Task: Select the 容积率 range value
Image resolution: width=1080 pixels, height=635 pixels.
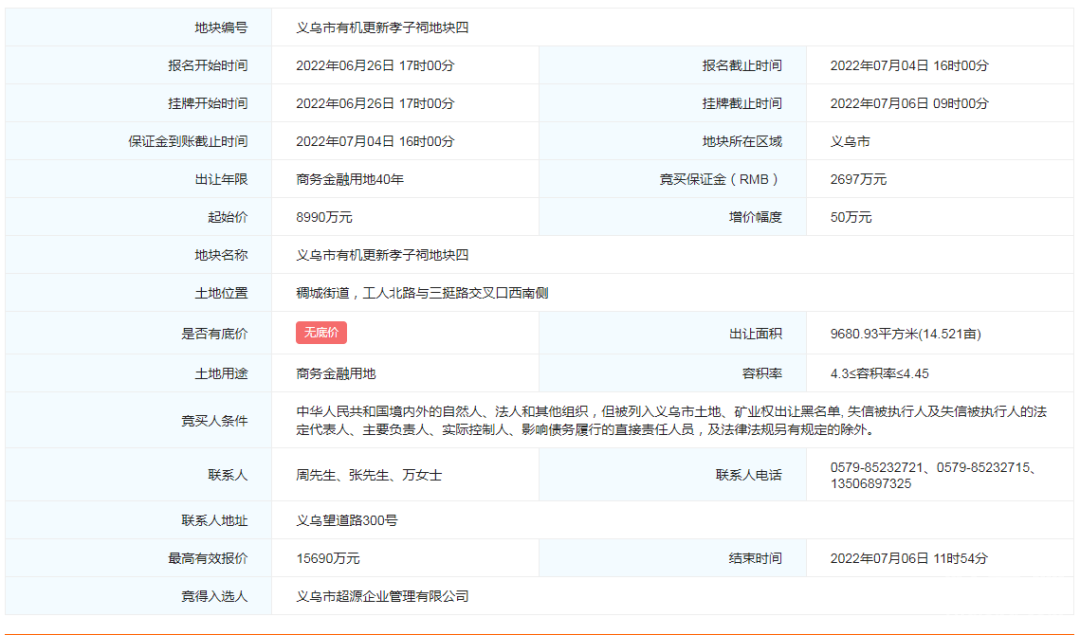Action: (879, 374)
